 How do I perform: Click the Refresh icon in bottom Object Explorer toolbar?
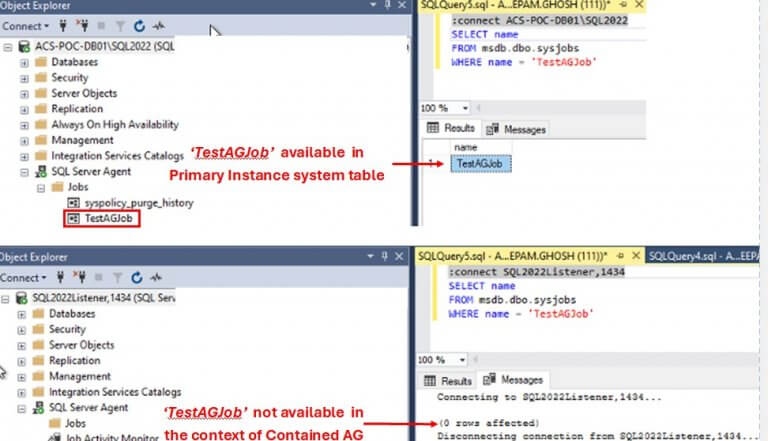pos(137,278)
